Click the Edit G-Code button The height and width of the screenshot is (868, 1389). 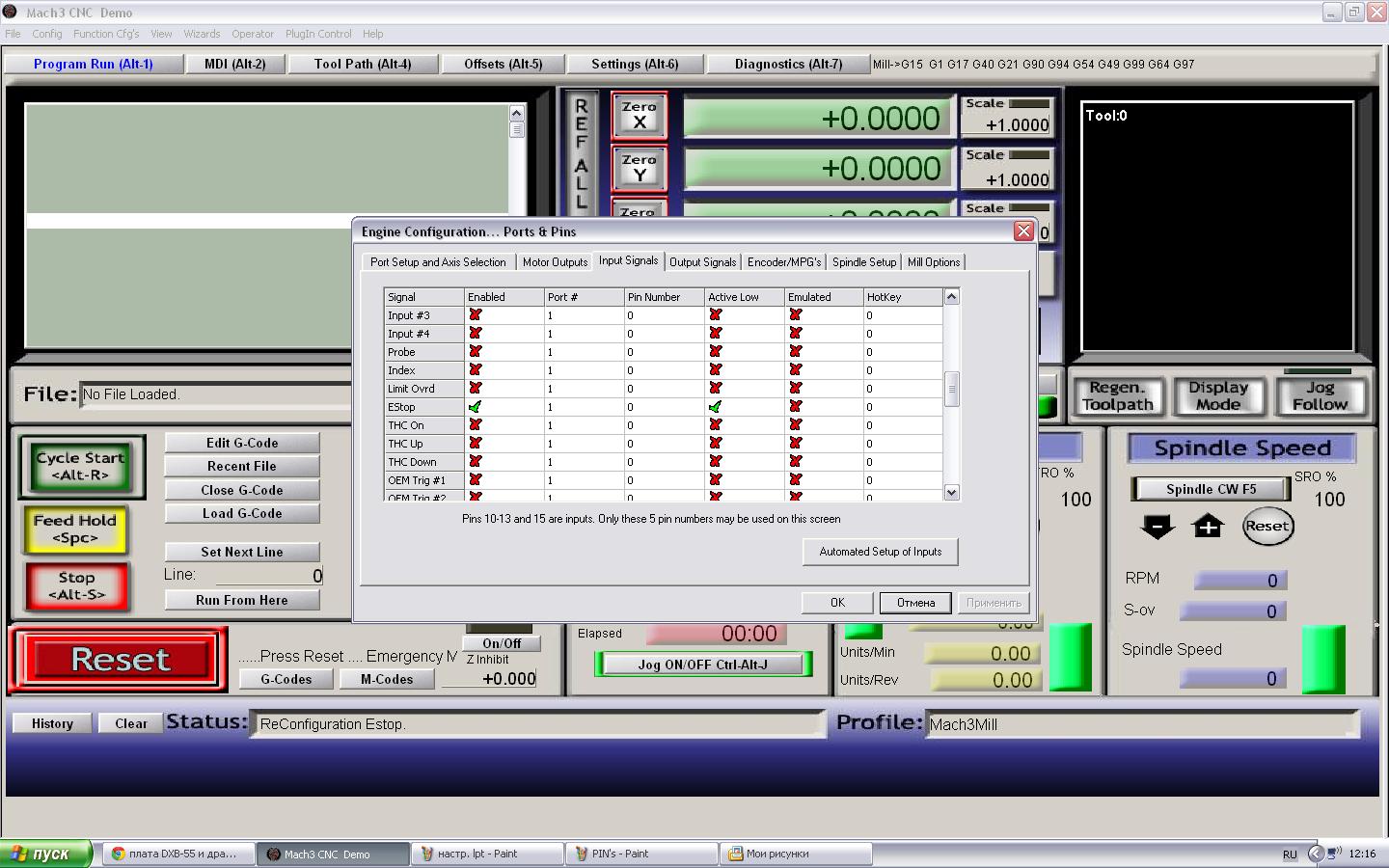tap(242, 443)
